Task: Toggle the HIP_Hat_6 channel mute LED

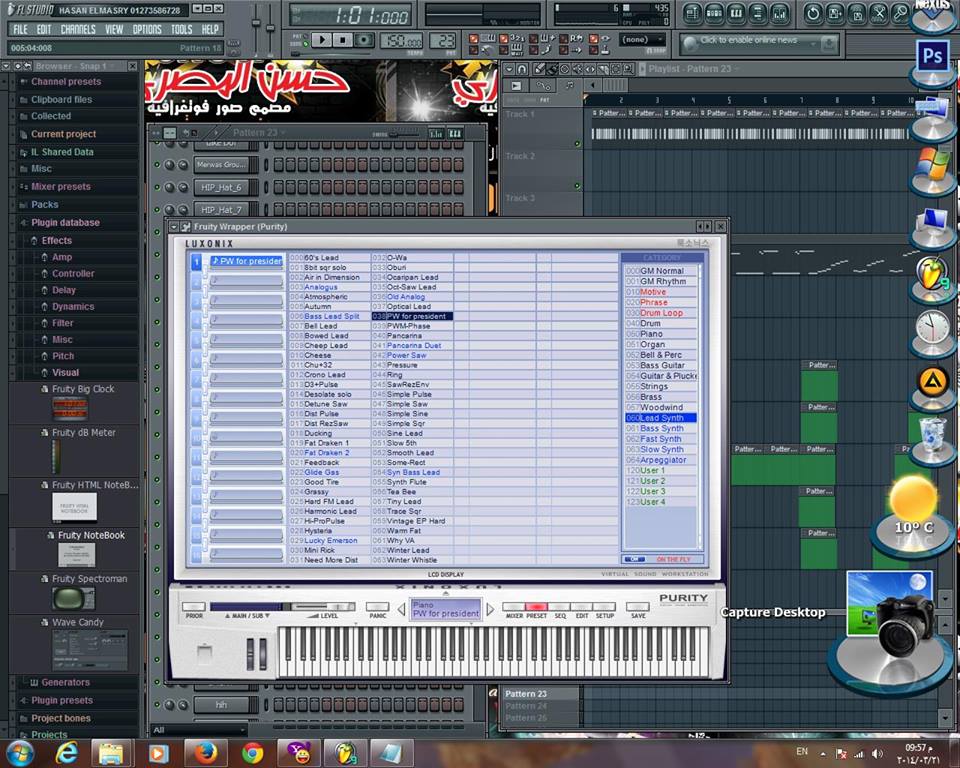Action: point(156,187)
